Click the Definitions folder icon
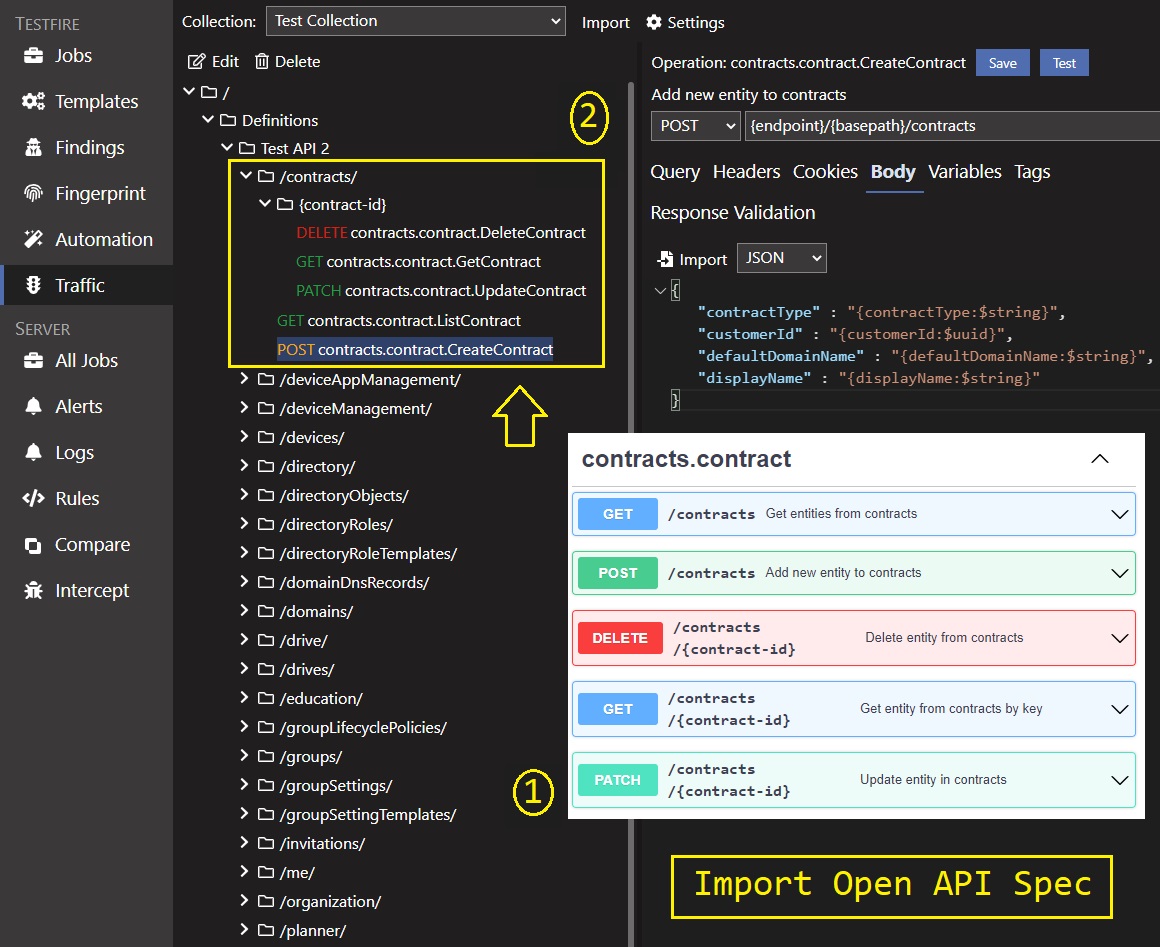1160x947 pixels. (x=228, y=120)
